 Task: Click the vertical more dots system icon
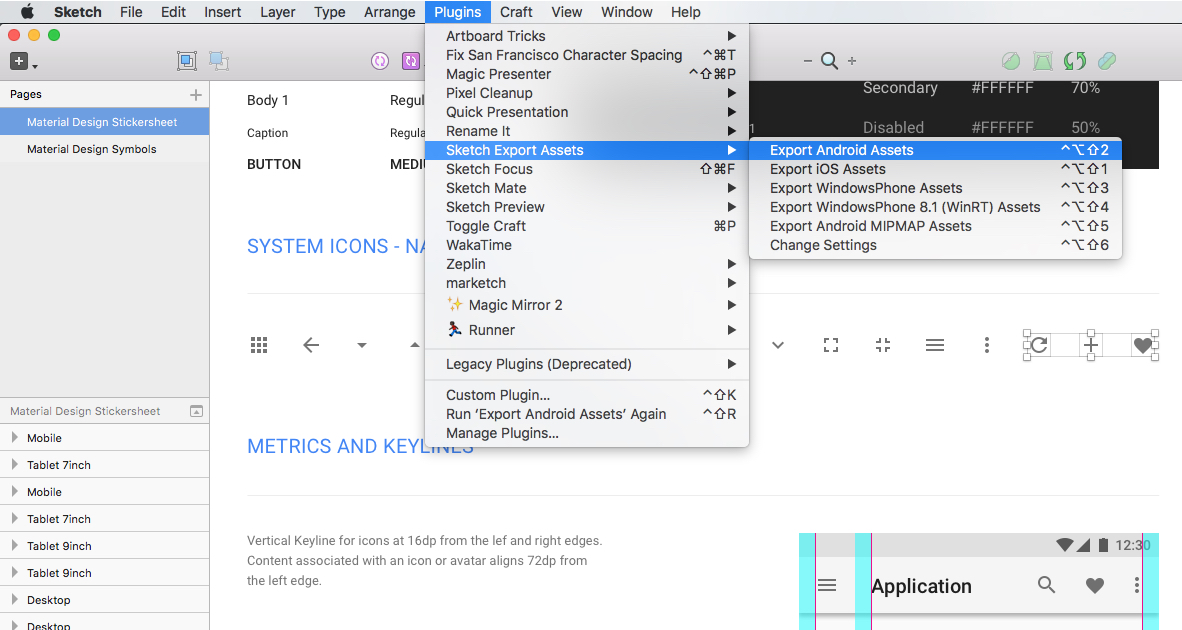pyautogui.click(x=987, y=345)
